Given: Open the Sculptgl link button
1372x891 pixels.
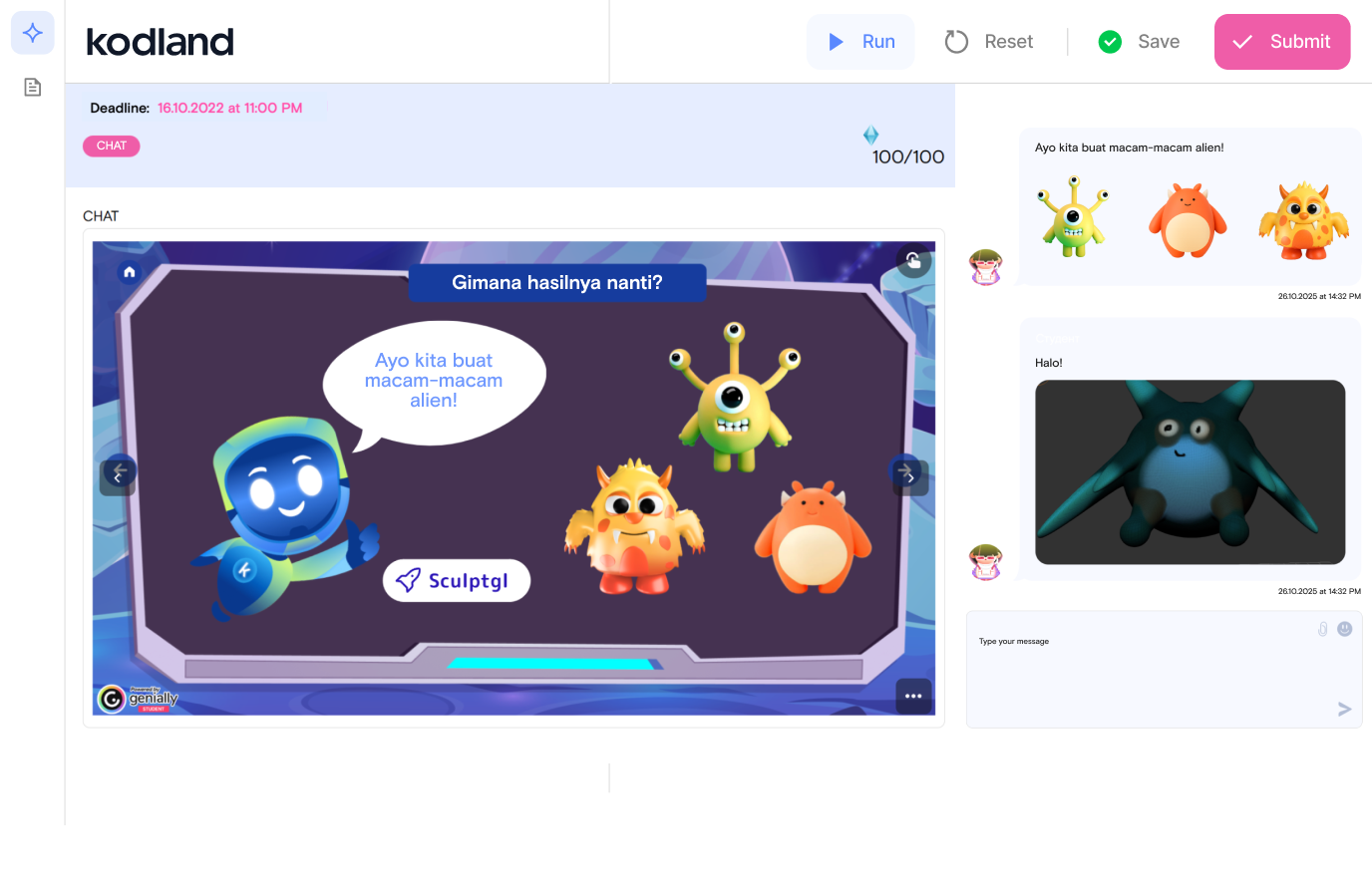Looking at the screenshot, I should pos(457,580).
